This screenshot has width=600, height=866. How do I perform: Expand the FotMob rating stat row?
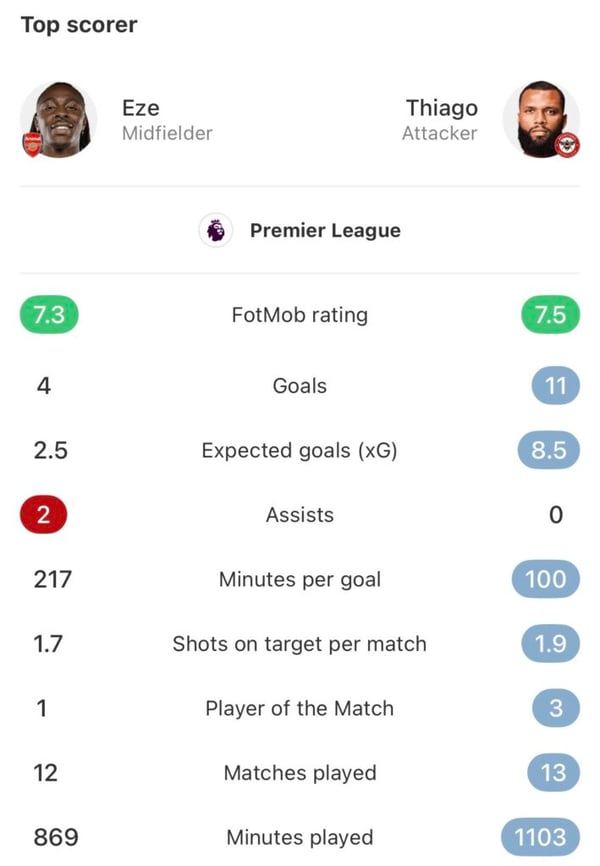tap(300, 314)
